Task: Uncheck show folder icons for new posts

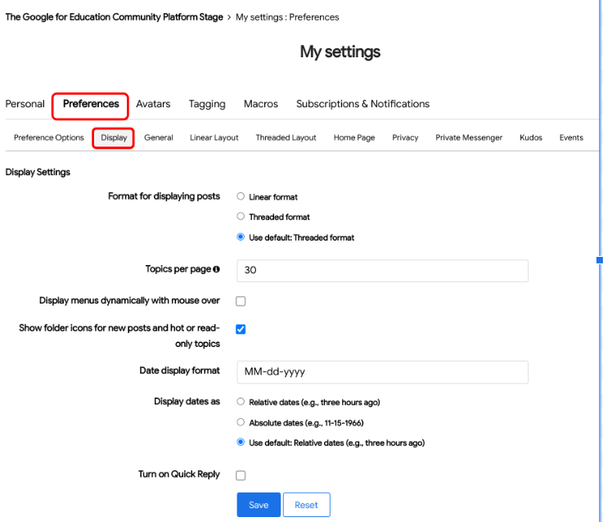Action: [241, 329]
